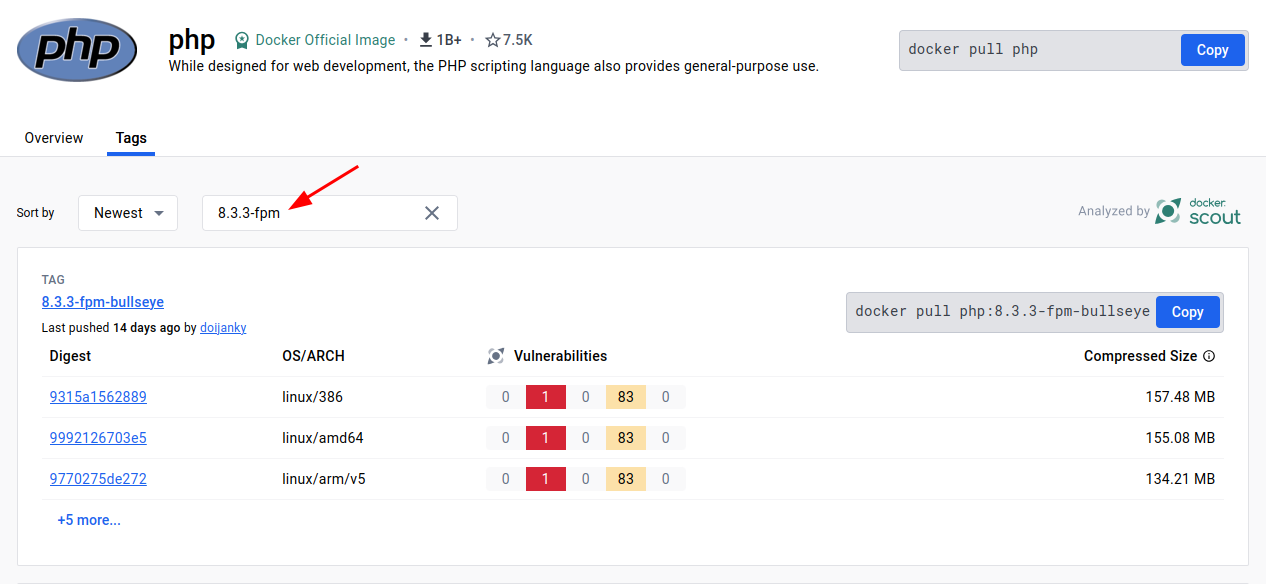This screenshot has width=1266, height=584.
Task: Click the Analyzed by label
Action: click(x=1114, y=211)
